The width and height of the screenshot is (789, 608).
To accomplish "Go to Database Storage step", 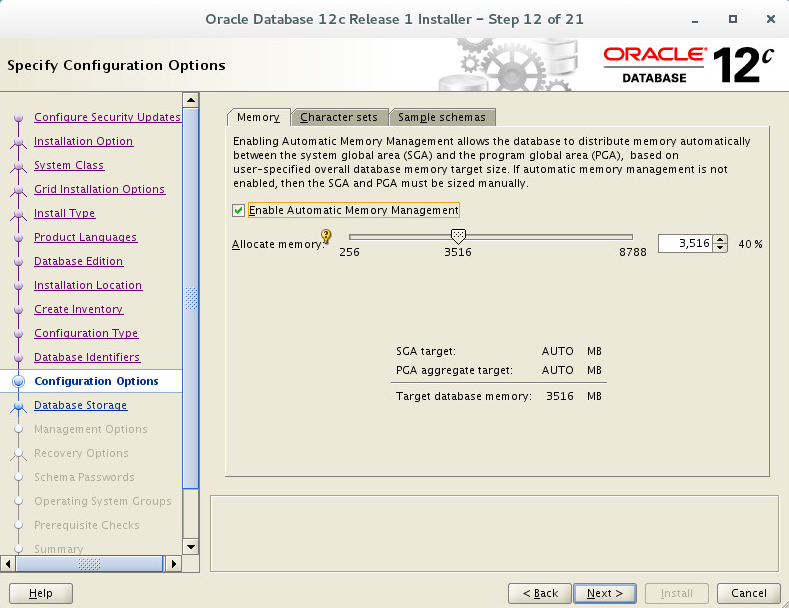I will click(81, 405).
